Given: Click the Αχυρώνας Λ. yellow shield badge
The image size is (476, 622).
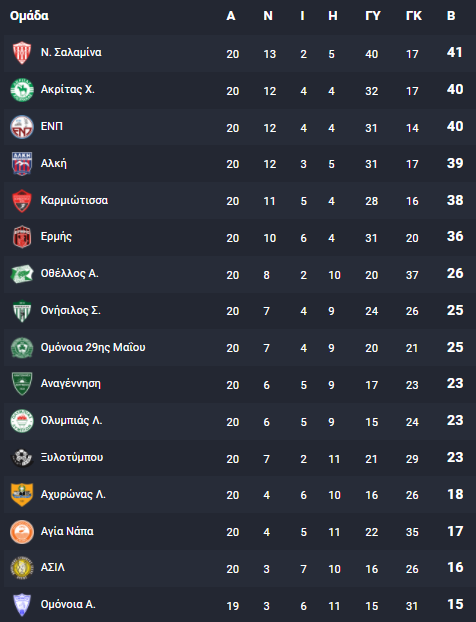Looking at the screenshot, I should 22,495.
